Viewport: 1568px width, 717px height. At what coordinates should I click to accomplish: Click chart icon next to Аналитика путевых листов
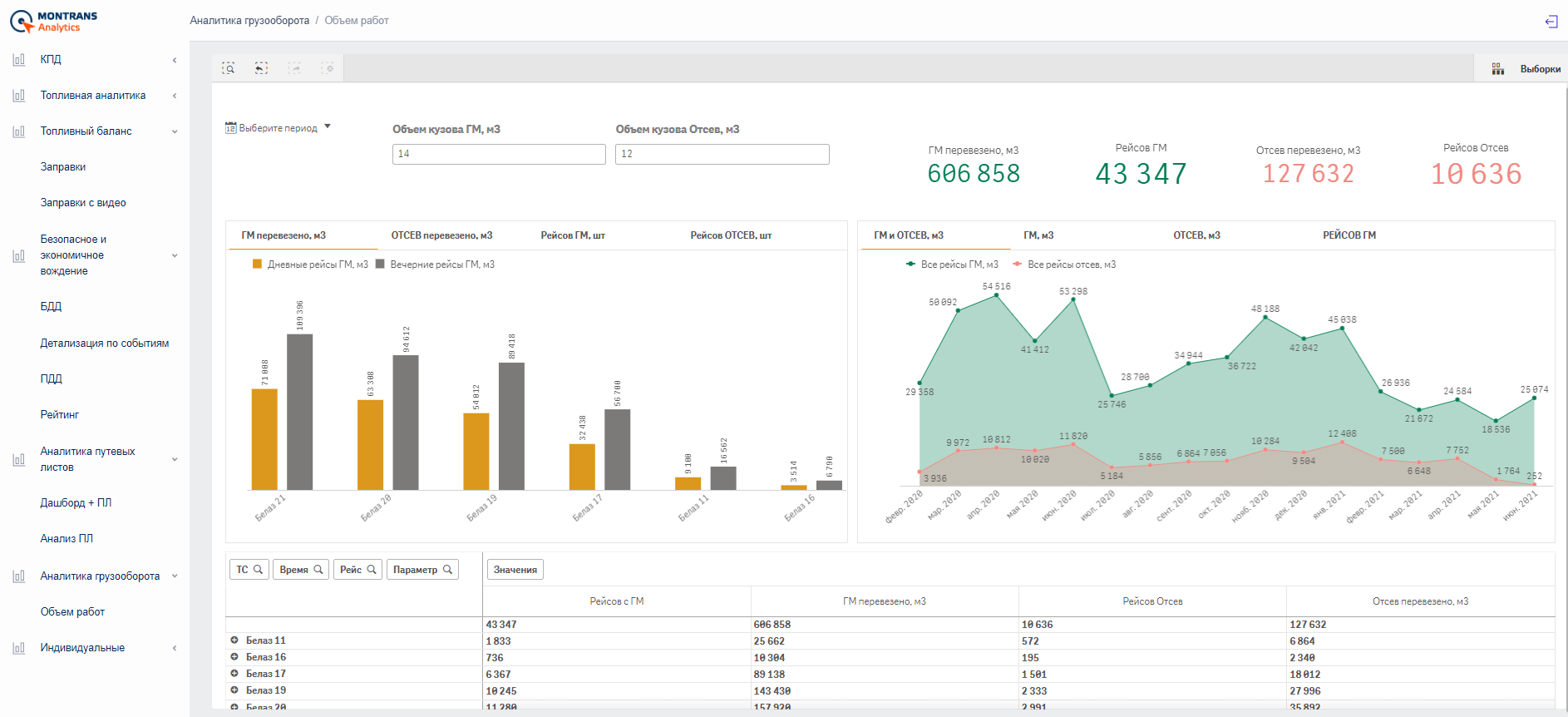(x=18, y=459)
